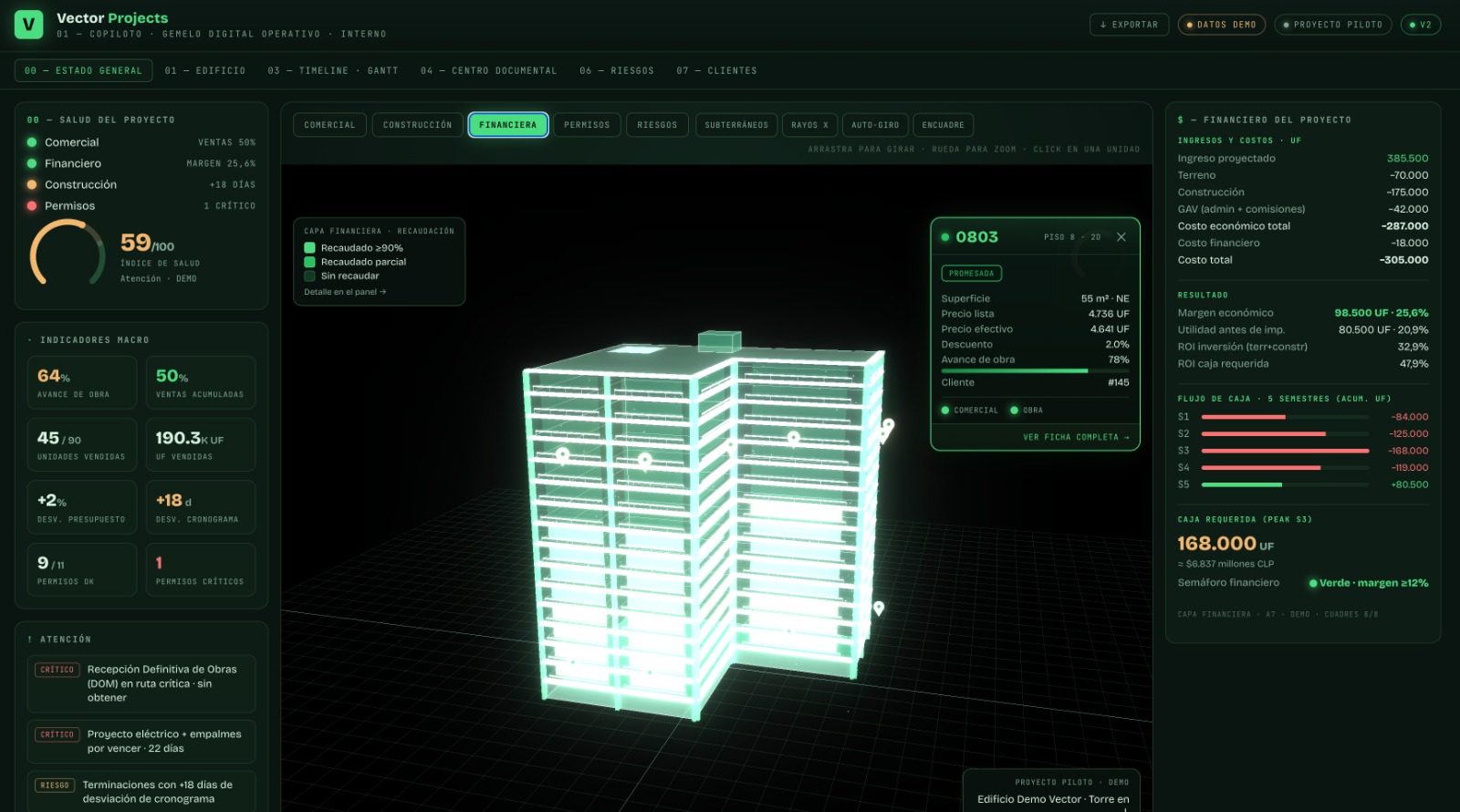This screenshot has width=1460, height=812.
Task: Go to the 04 Centro Documental tab
Action: point(488,70)
